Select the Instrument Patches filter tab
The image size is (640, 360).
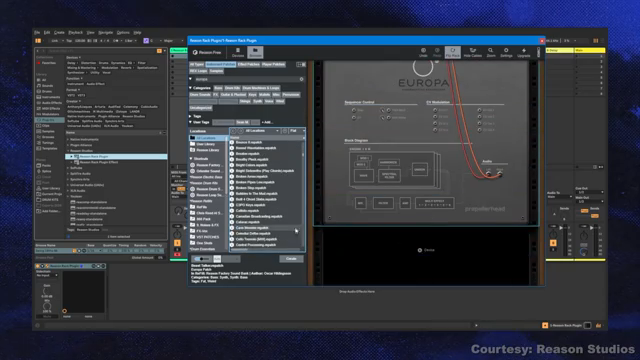(x=221, y=64)
